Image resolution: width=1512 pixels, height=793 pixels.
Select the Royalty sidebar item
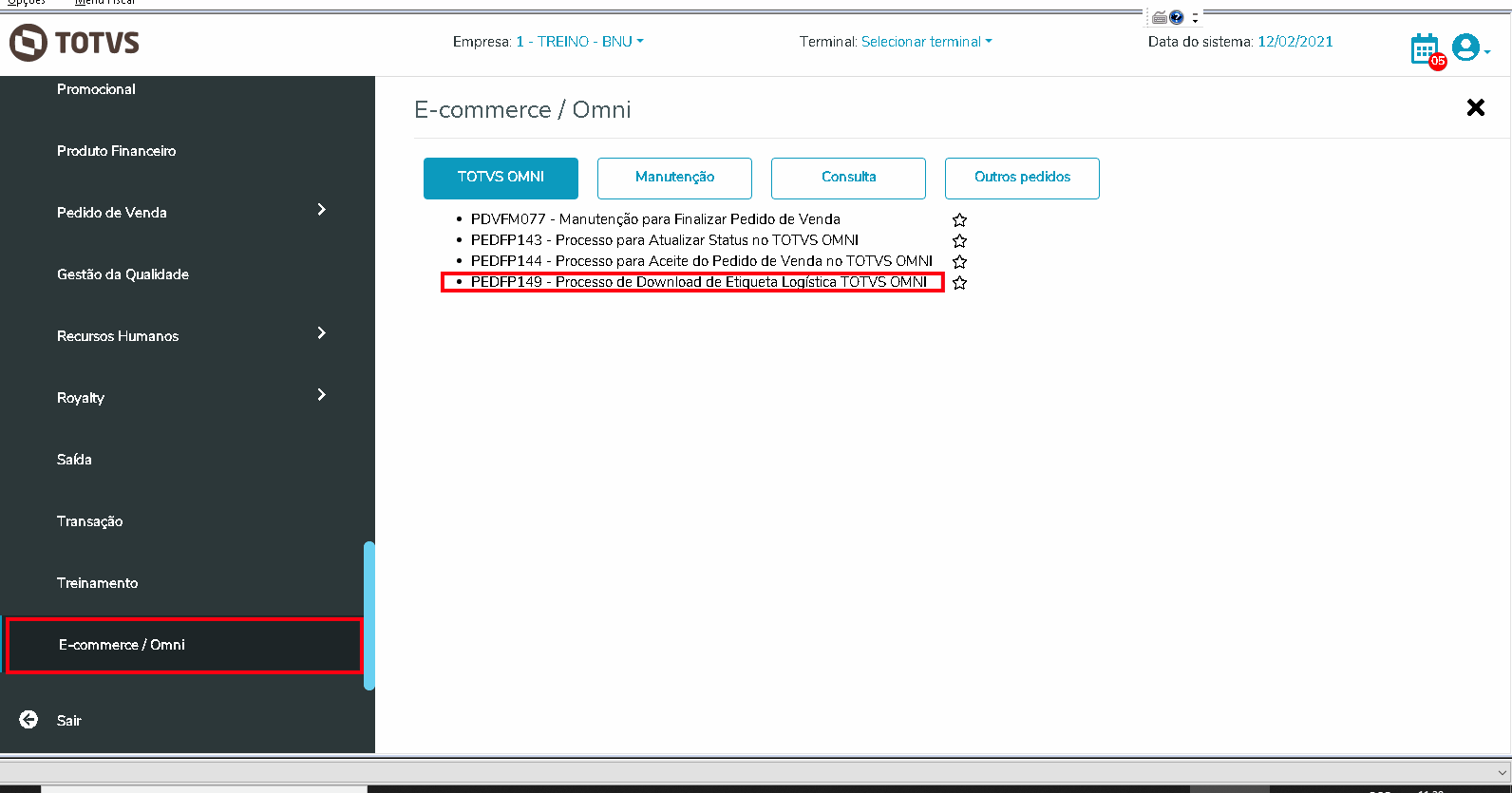click(x=81, y=398)
